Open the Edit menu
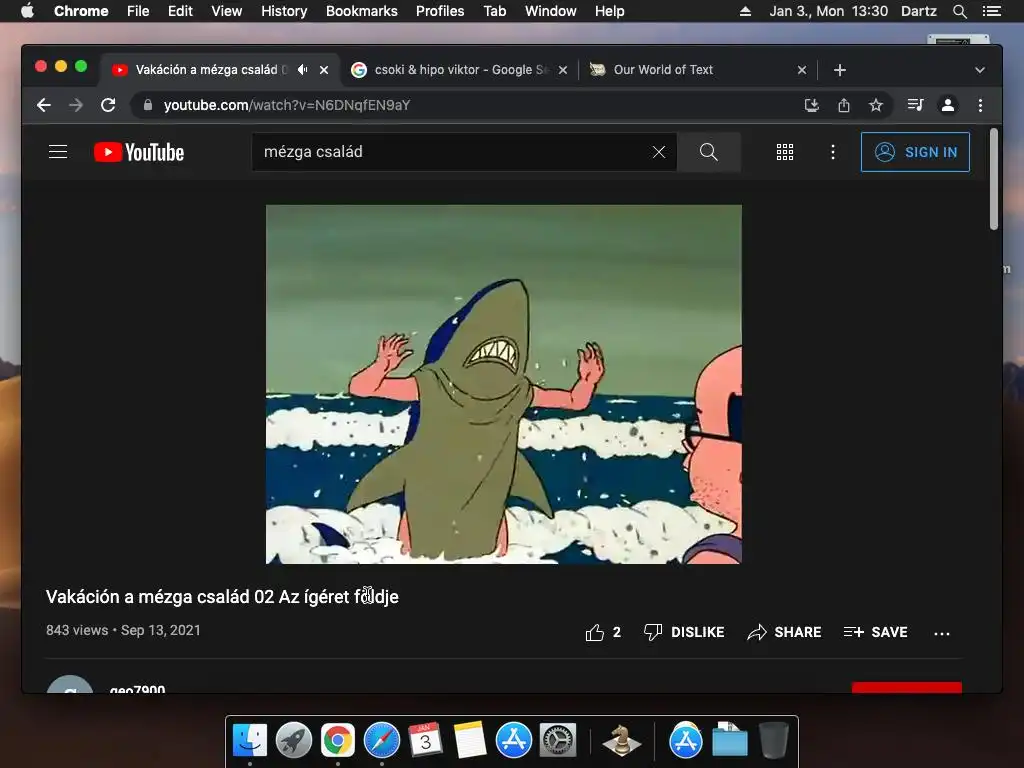 click(180, 11)
